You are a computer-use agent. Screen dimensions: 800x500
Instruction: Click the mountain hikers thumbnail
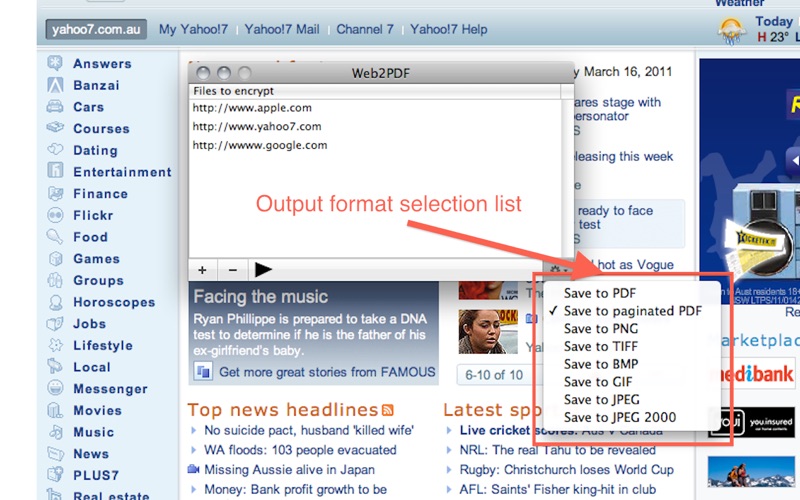[x=751, y=471]
